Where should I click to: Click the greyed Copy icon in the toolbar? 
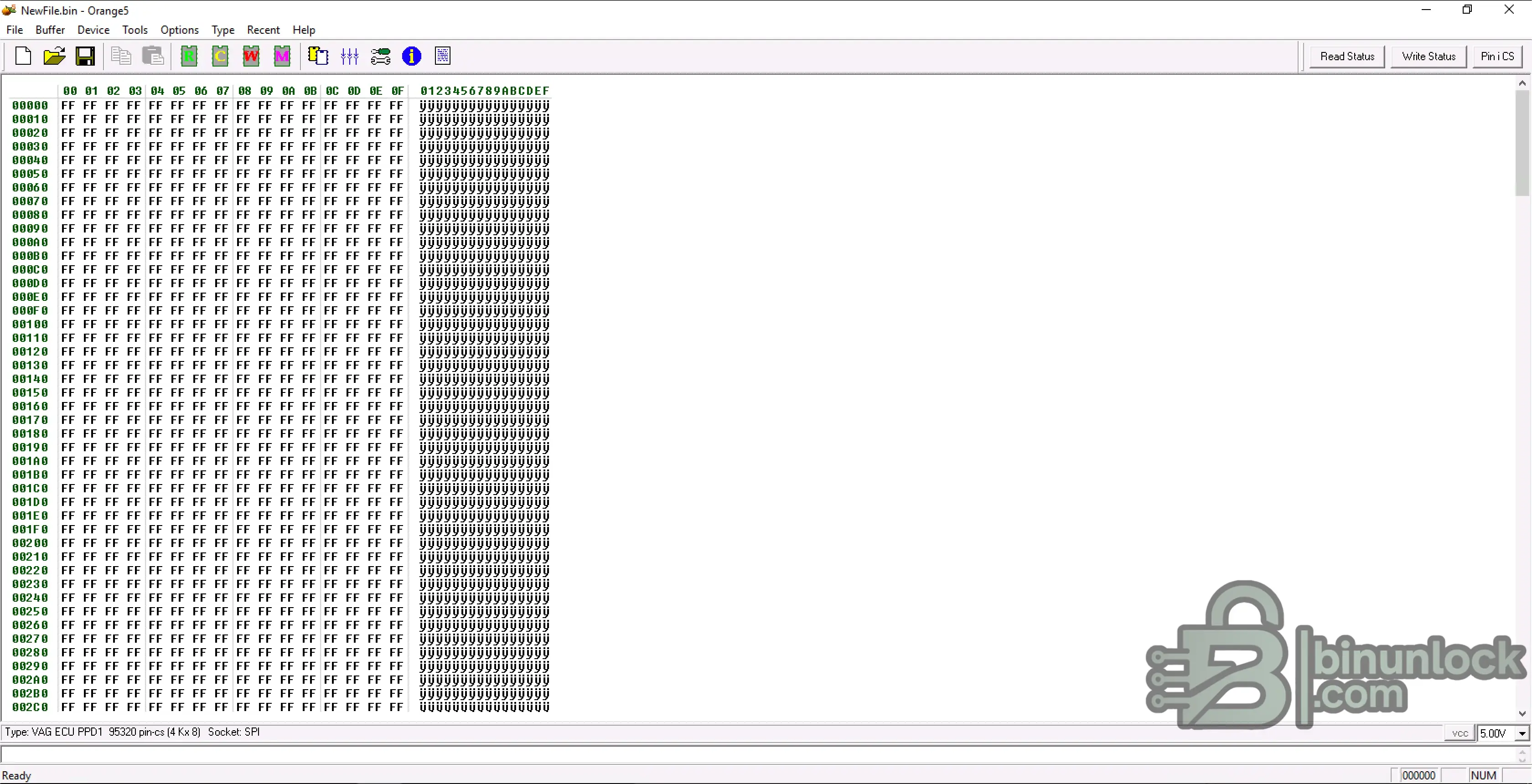pos(121,56)
